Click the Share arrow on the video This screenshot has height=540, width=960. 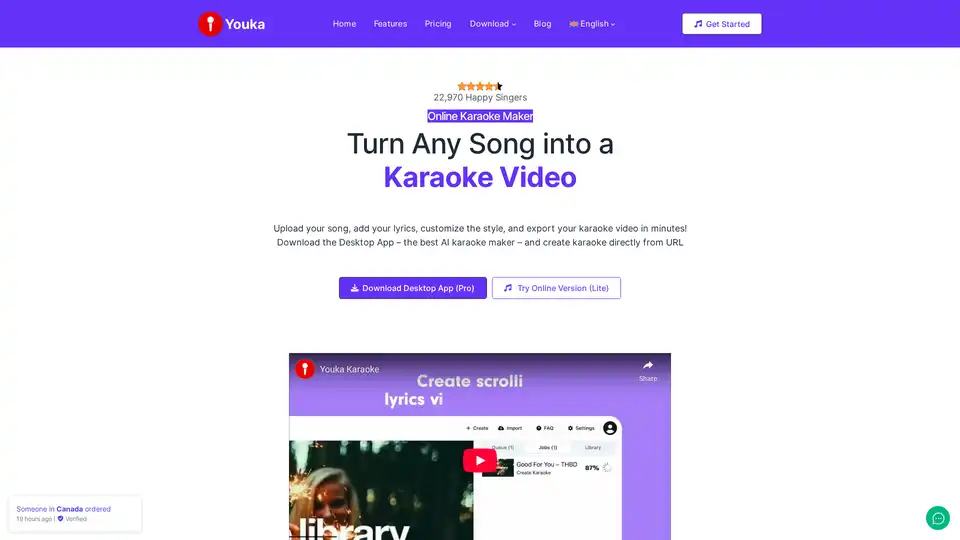coord(648,370)
